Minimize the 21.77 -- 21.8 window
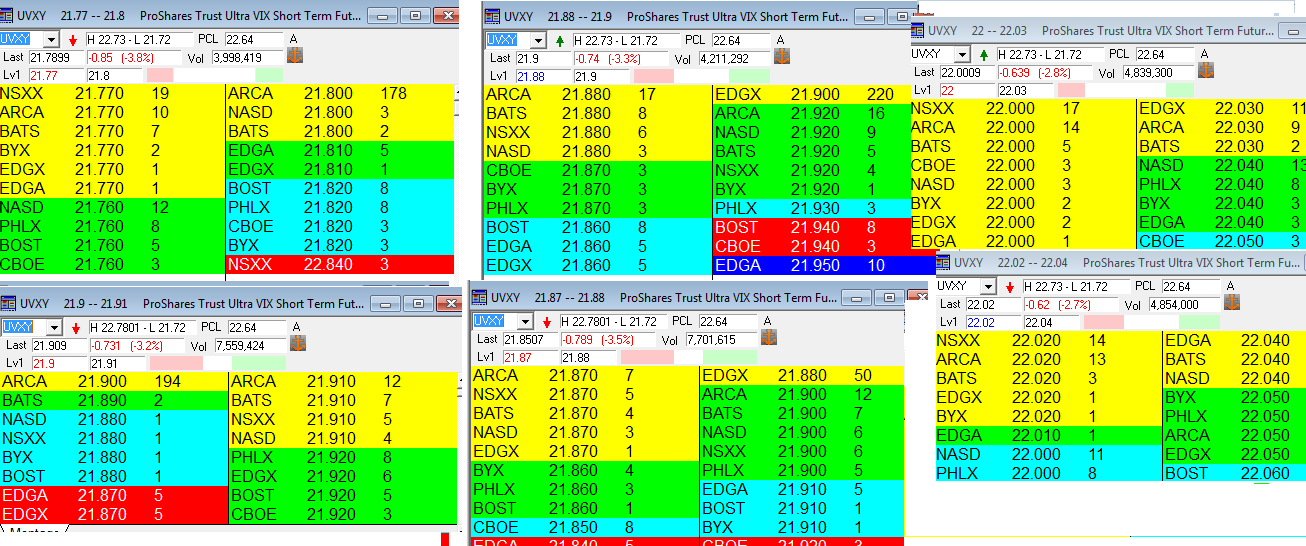1306x546 pixels. (x=383, y=16)
